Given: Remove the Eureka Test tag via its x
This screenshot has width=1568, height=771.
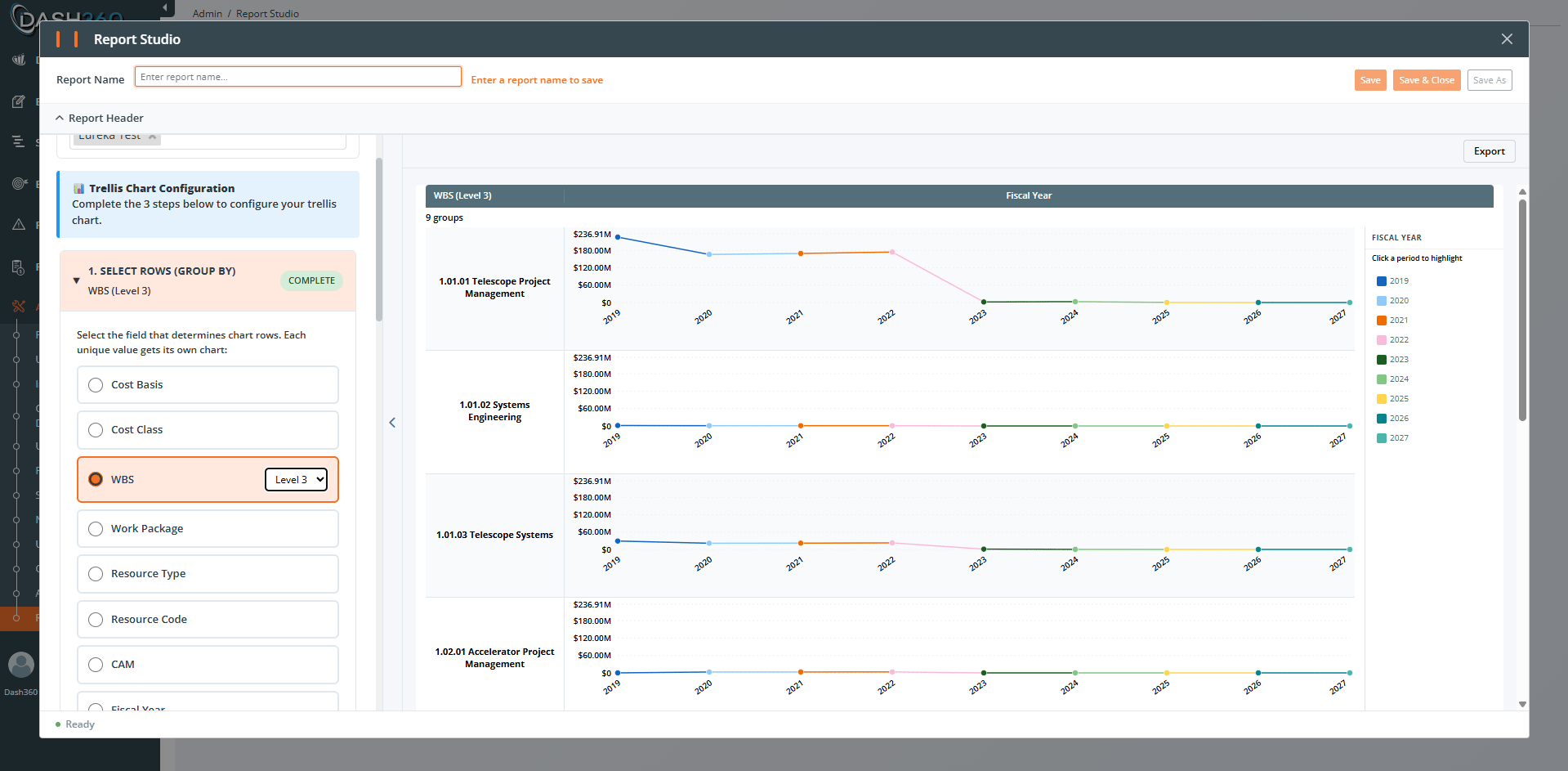Looking at the screenshot, I should click(x=152, y=137).
